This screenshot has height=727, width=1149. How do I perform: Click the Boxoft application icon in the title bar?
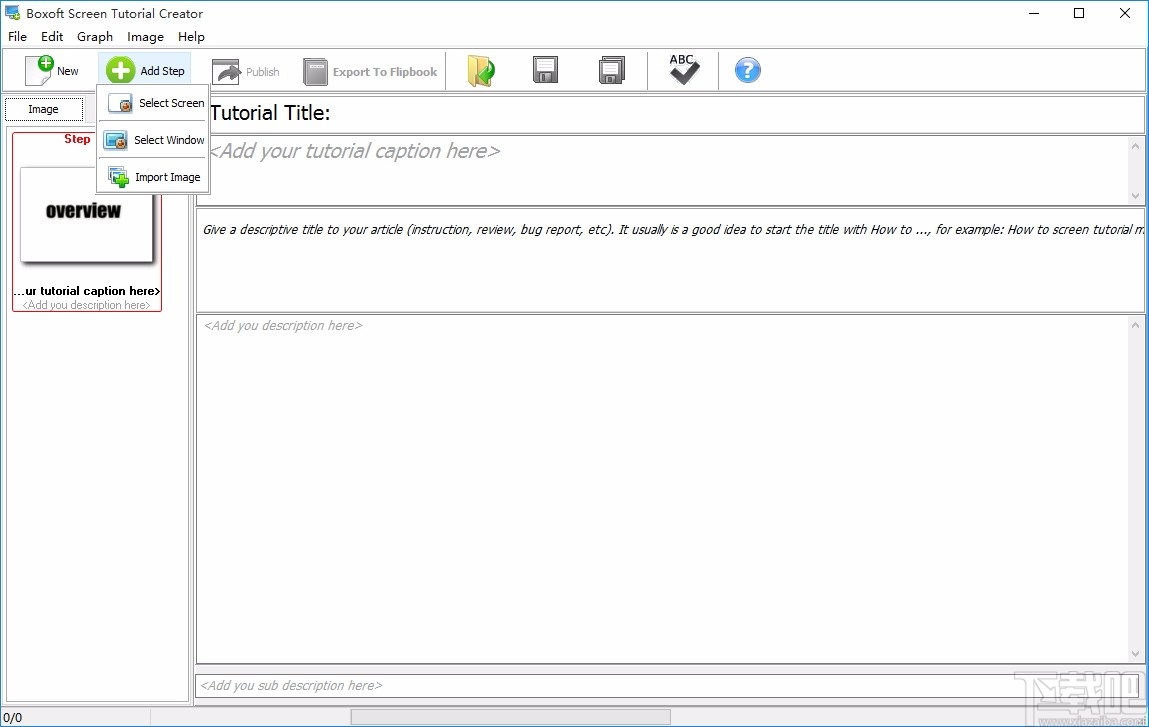tap(11, 13)
